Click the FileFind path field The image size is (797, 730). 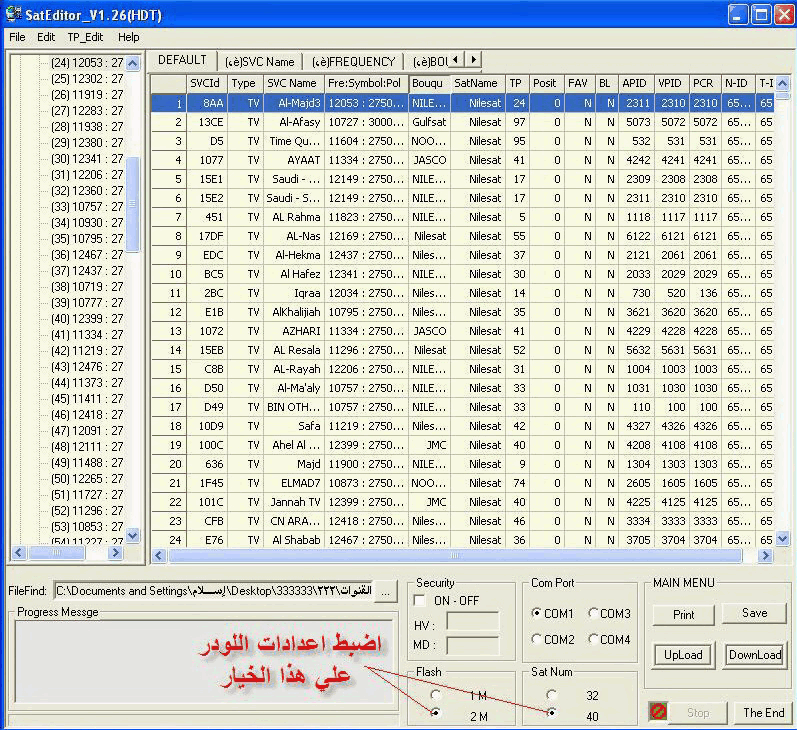213,591
